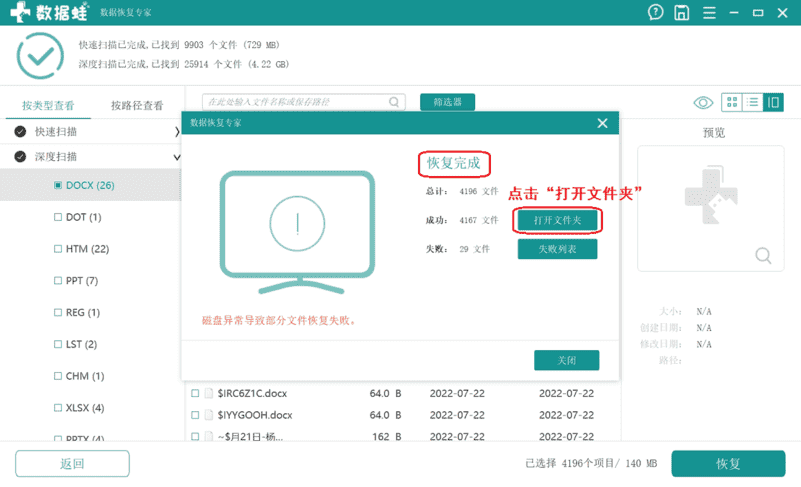This screenshot has width=801, height=487.
Task: Select checkbox for $IRC6Z1C.docx file
Action: point(196,393)
